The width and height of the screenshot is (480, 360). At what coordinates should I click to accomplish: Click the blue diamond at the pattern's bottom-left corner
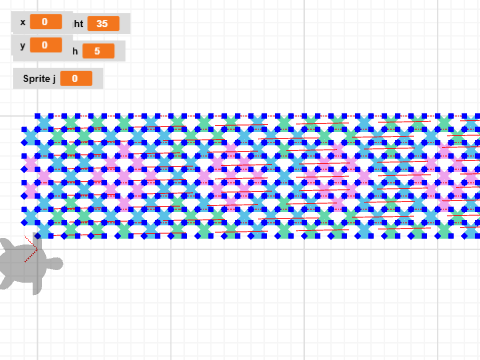click(x=37, y=236)
